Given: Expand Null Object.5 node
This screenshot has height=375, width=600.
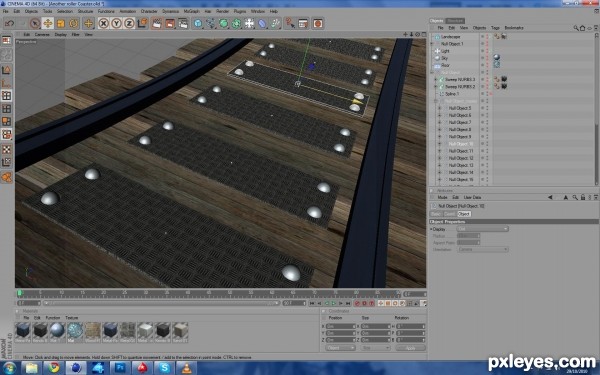Looking at the screenshot, I should [x=439, y=108].
